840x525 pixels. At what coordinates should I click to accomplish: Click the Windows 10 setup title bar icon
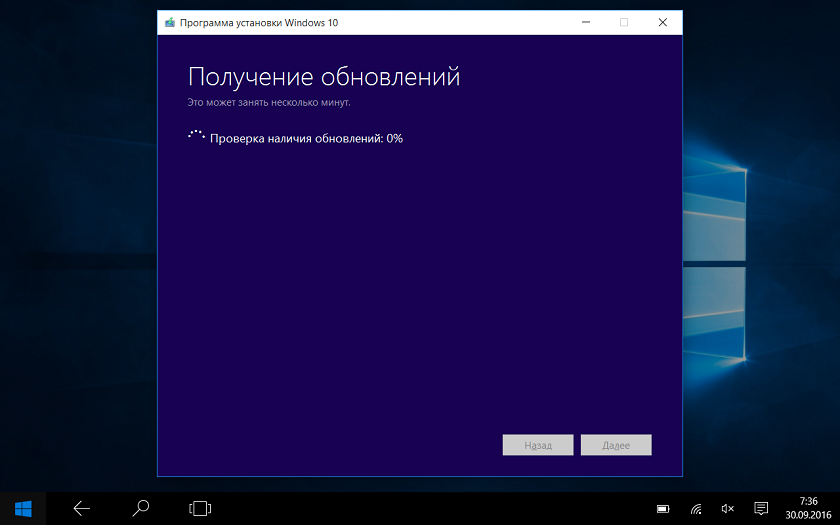(170, 22)
